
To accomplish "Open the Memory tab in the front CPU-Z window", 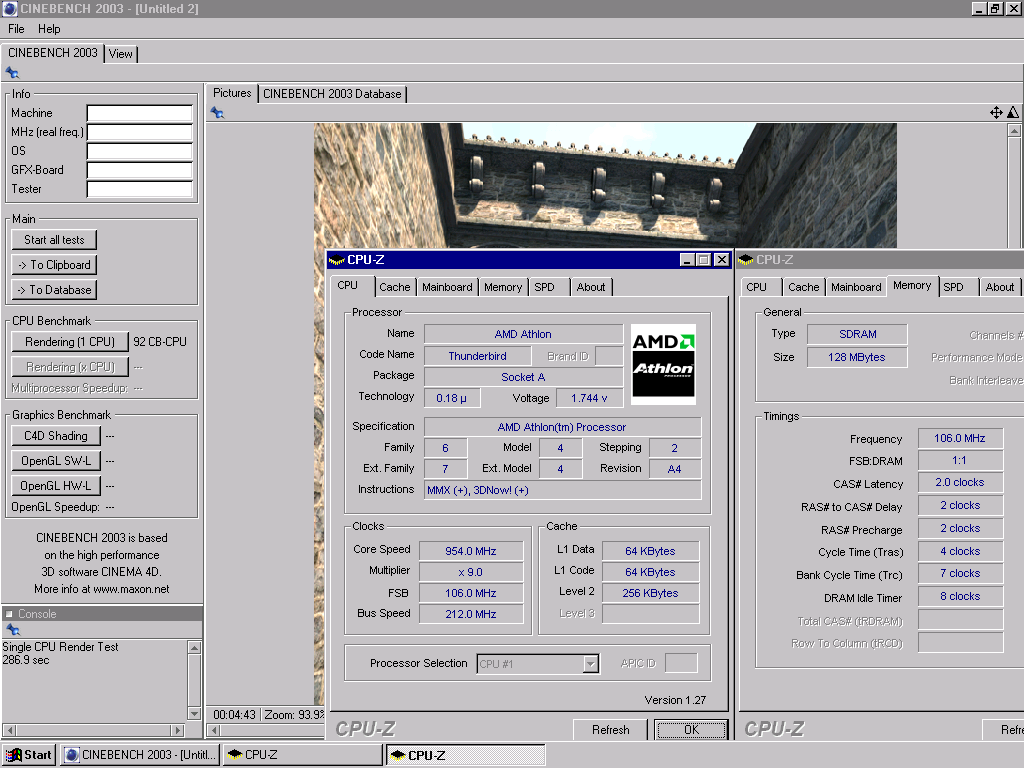I will (503, 287).
